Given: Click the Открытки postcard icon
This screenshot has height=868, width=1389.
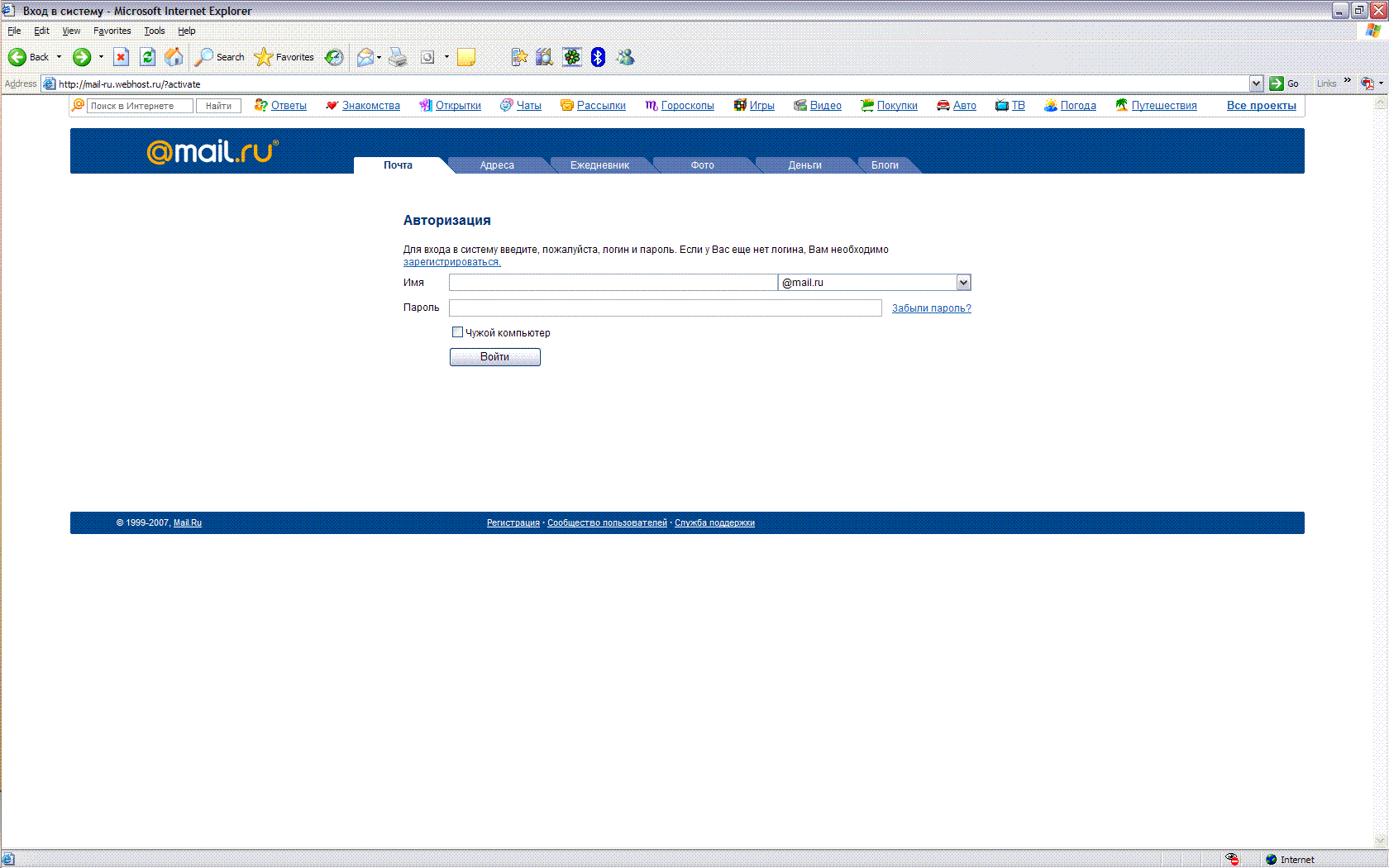Looking at the screenshot, I should [426, 105].
